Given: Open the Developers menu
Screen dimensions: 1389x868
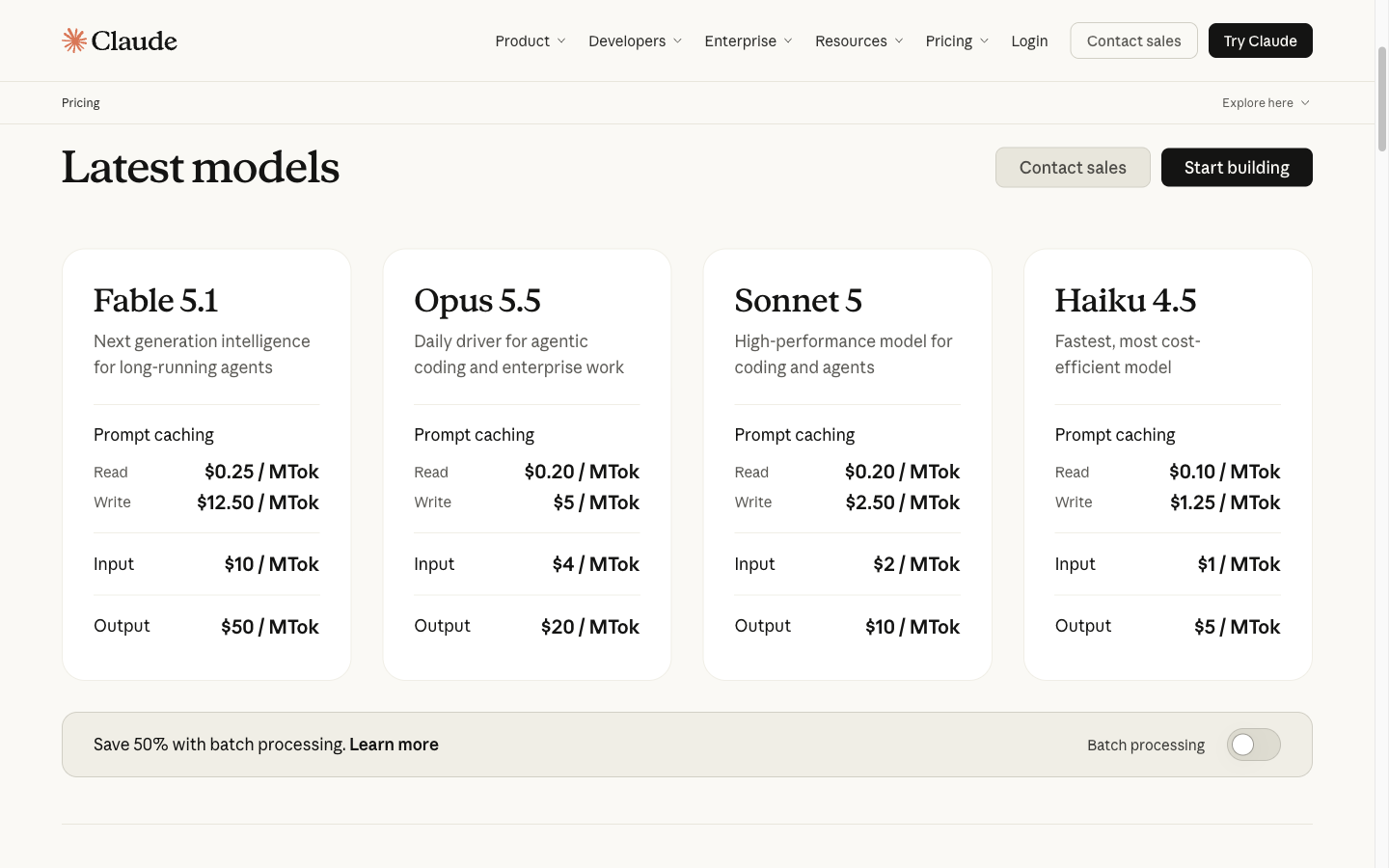Looking at the screenshot, I should (635, 41).
